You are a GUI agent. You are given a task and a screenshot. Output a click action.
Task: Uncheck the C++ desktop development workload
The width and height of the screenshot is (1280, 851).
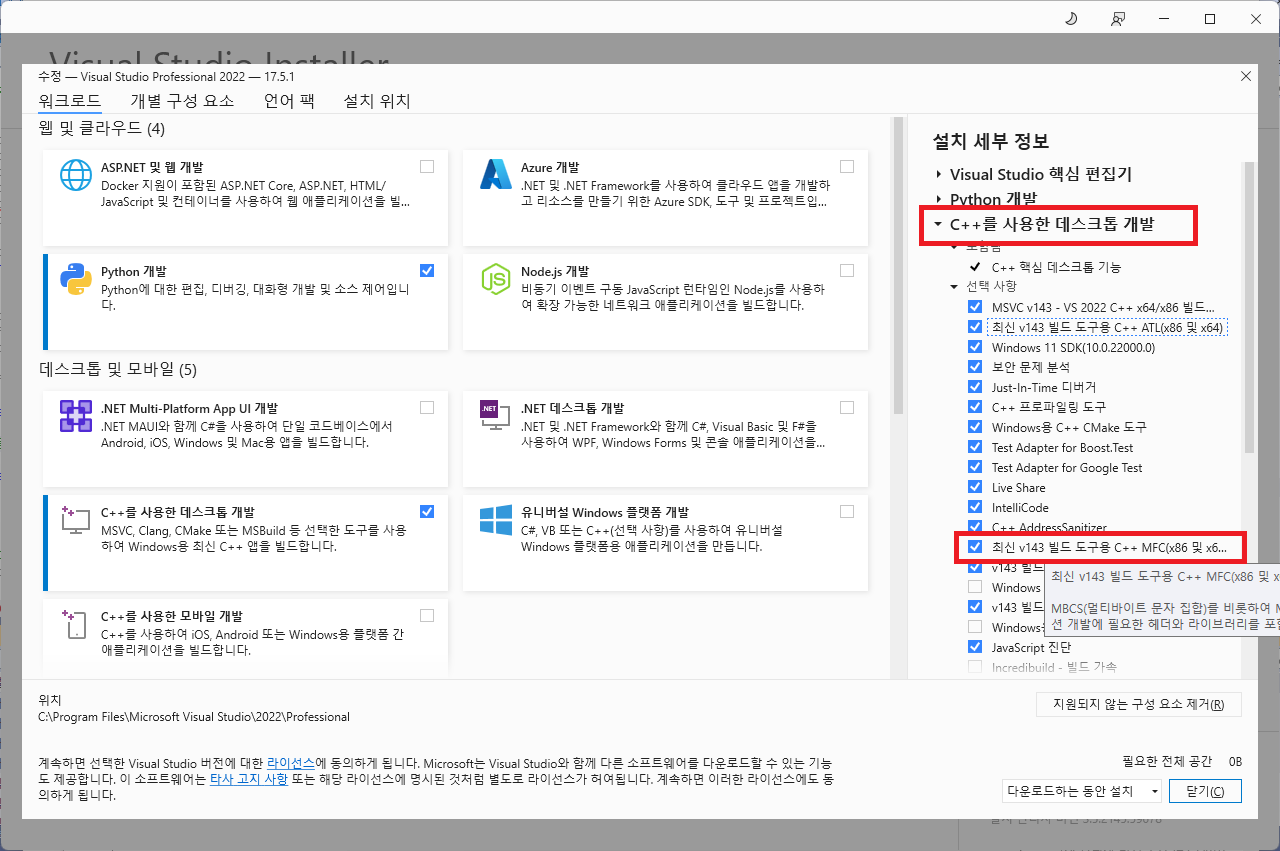[x=427, y=511]
